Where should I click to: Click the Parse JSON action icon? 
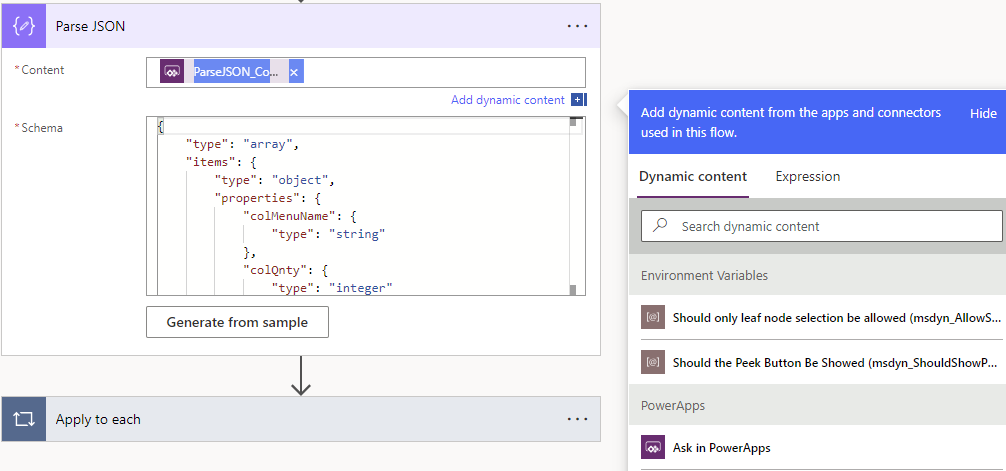pyautogui.click(x=24, y=26)
